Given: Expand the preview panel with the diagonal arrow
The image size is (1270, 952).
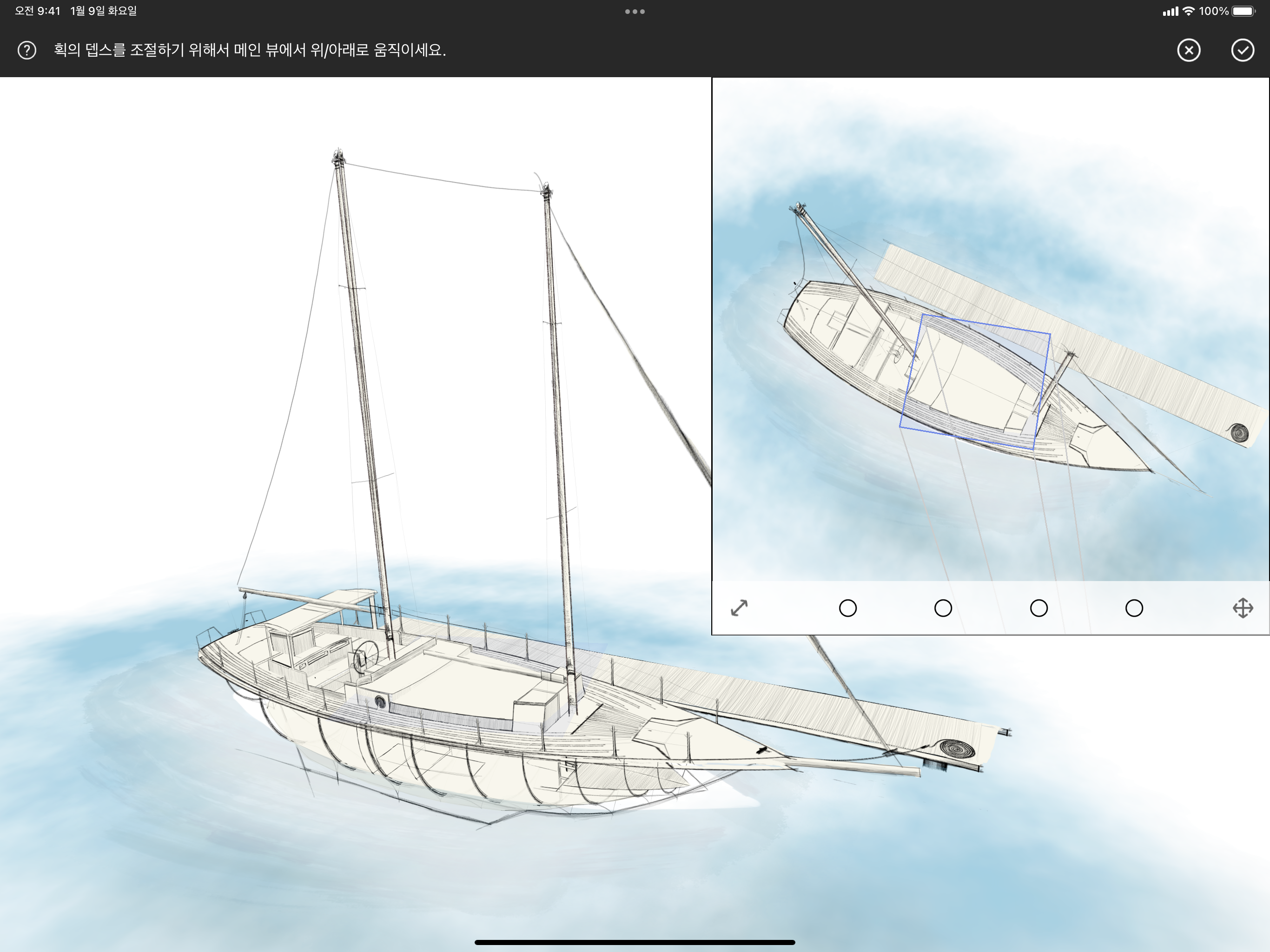Looking at the screenshot, I should (x=740, y=608).
